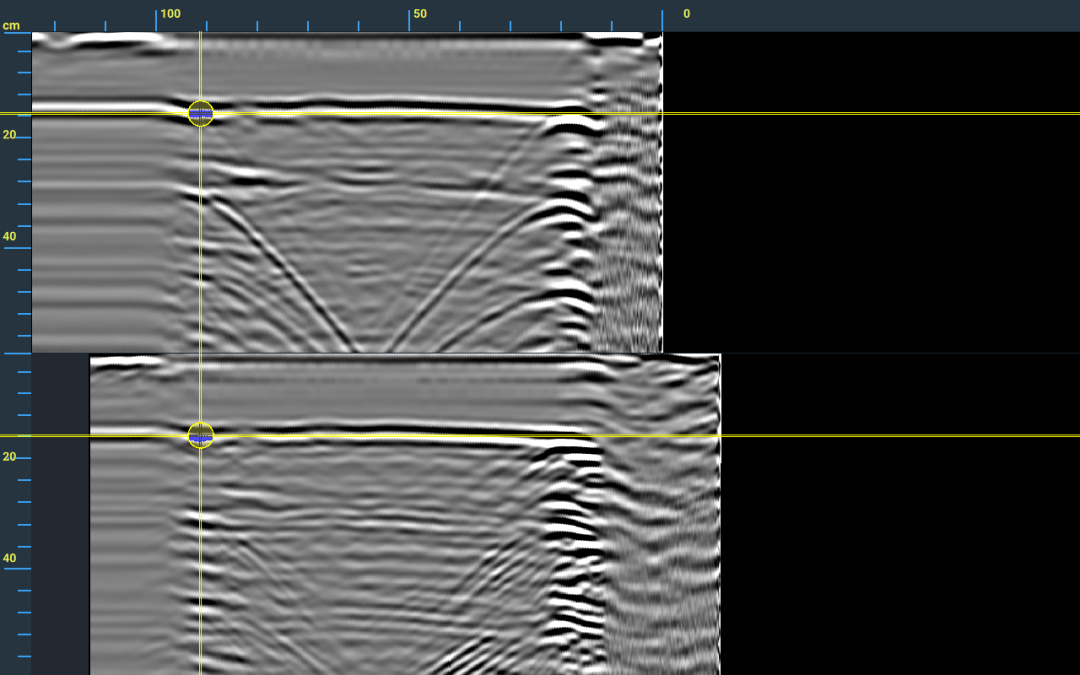1080x675 pixels.
Task: Click the 40 depth label beside upper scan
Action: coord(9,237)
